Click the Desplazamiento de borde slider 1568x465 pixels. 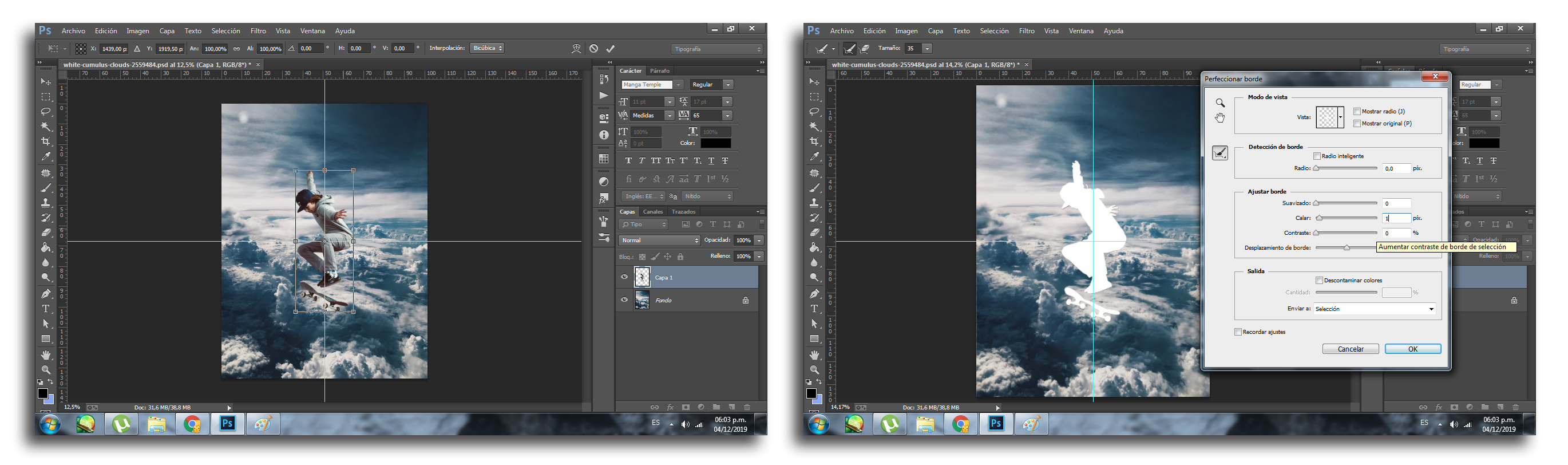(x=1346, y=247)
